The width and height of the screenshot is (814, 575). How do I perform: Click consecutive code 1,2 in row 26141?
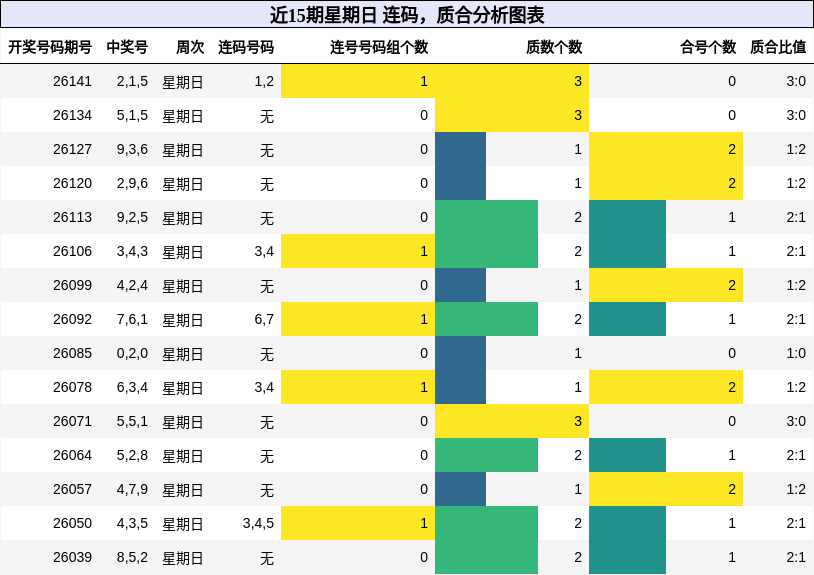[x=264, y=81]
